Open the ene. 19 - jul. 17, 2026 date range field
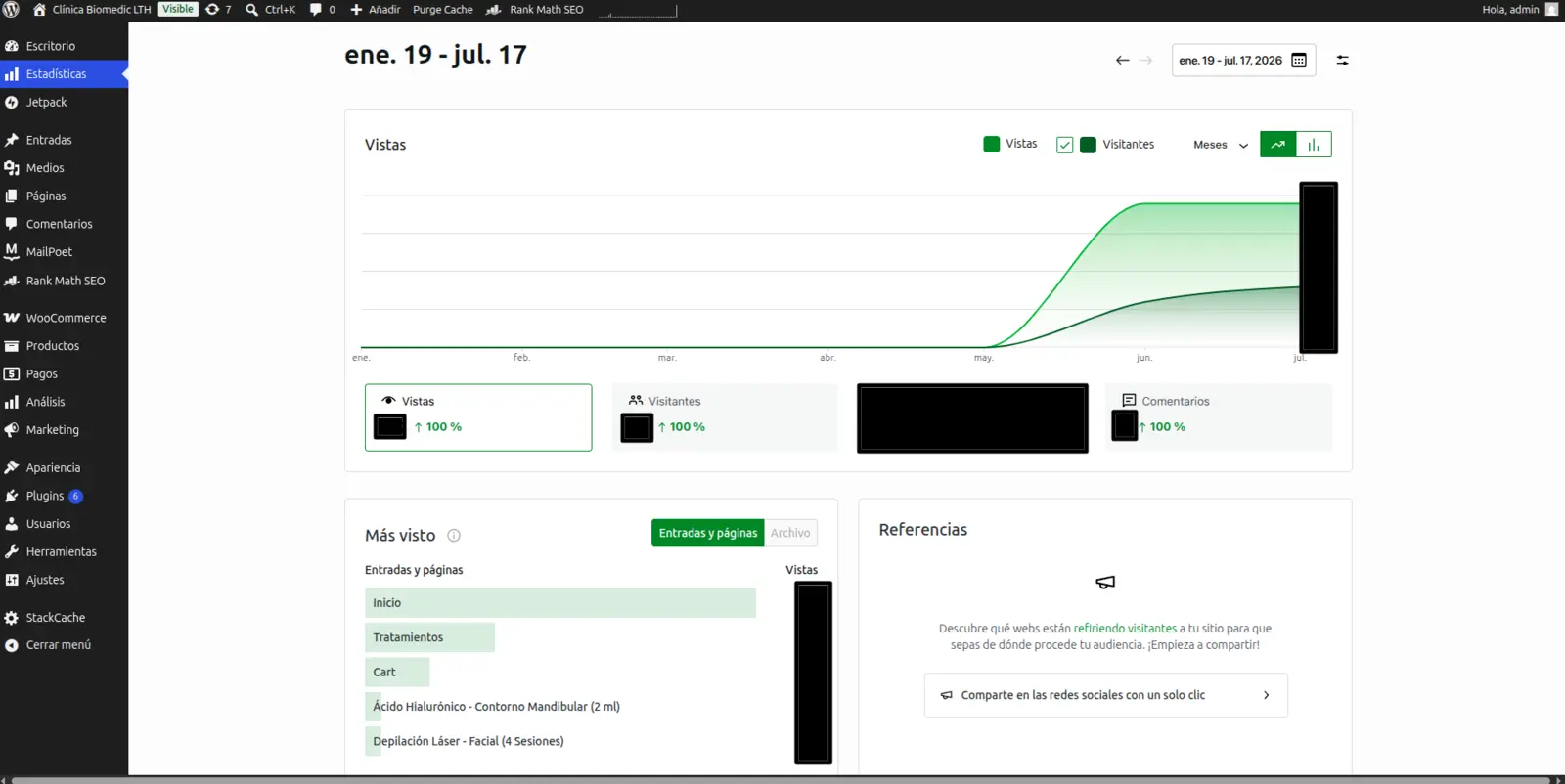Image resolution: width=1565 pixels, height=784 pixels. point(1243,61)
